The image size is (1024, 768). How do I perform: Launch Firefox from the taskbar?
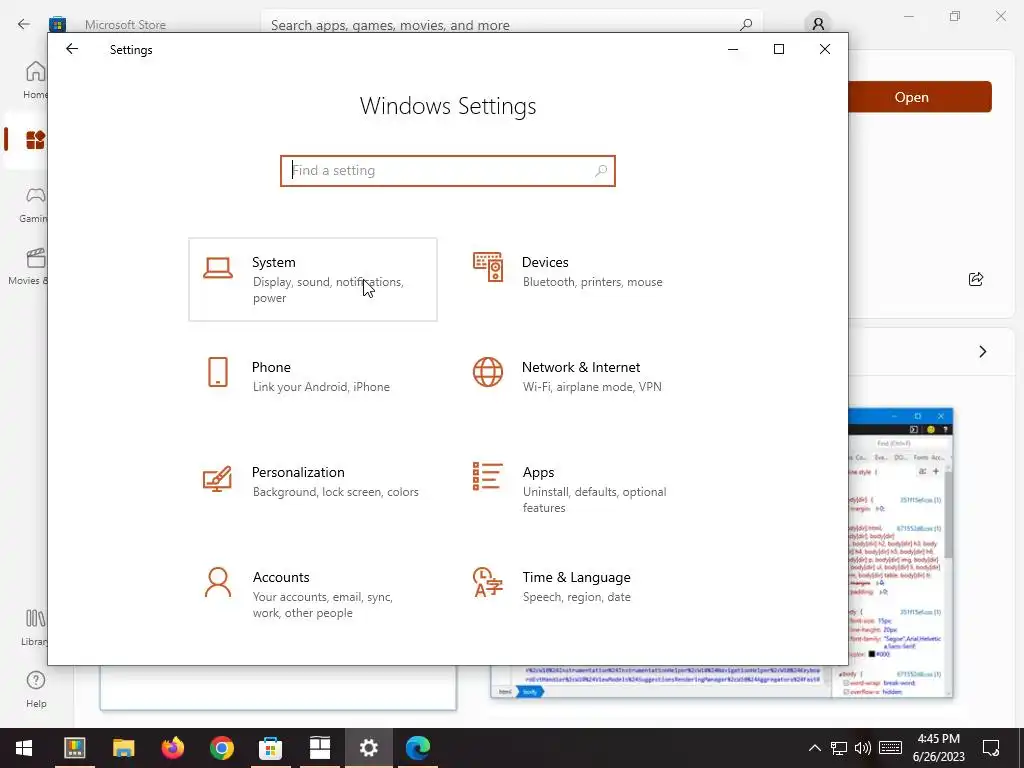tap(173, 748)
